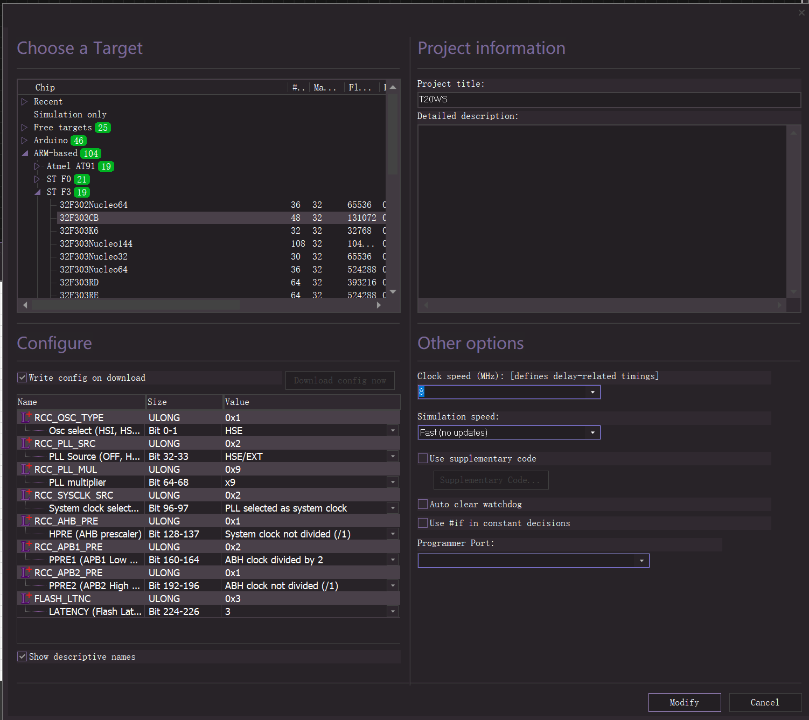Screen dimensions: 809x720
Task: Open HPRE AHB prescaler value dropdown
Action: click(x=393, y=534)
